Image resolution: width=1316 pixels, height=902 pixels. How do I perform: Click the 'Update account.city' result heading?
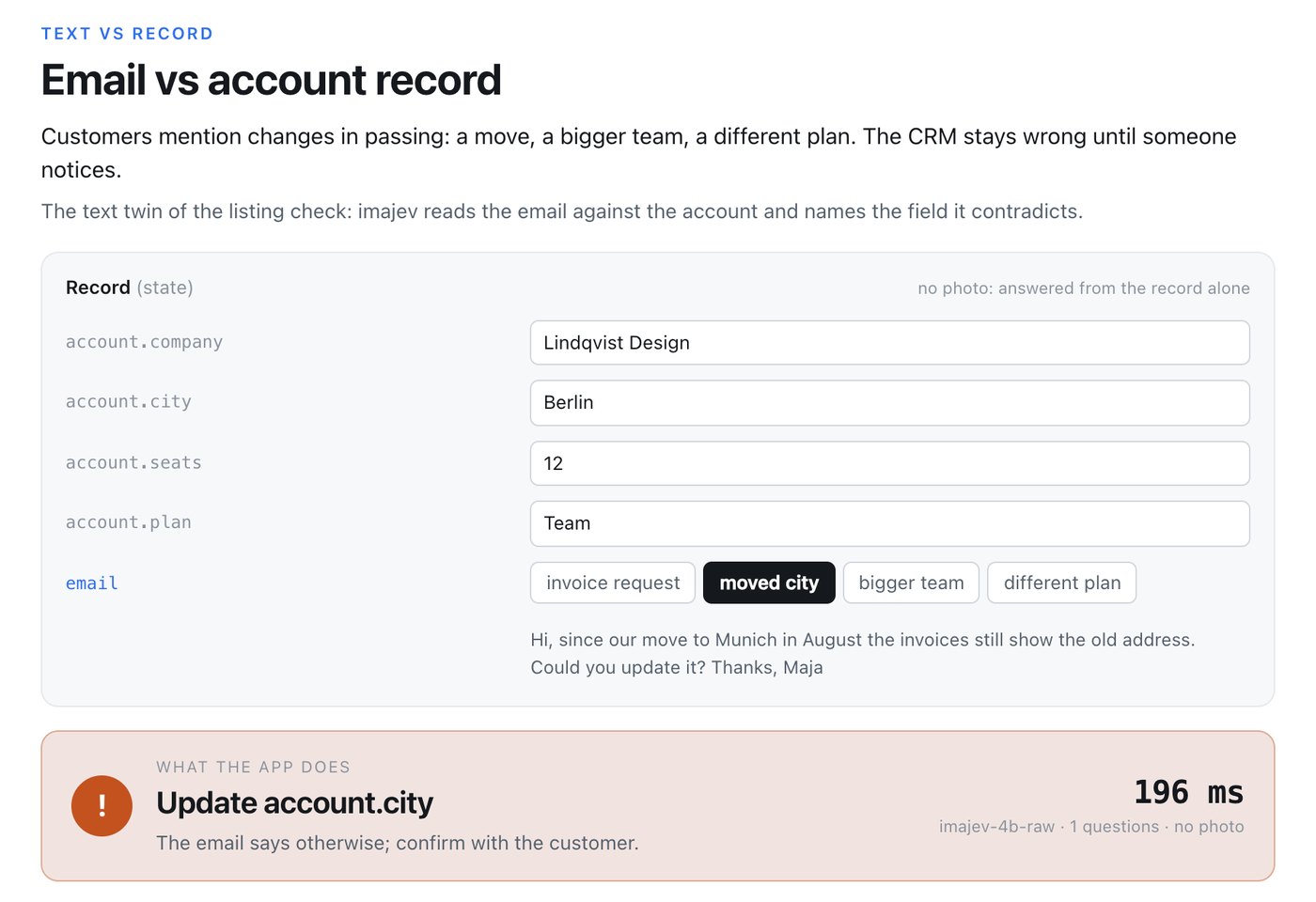294,803
